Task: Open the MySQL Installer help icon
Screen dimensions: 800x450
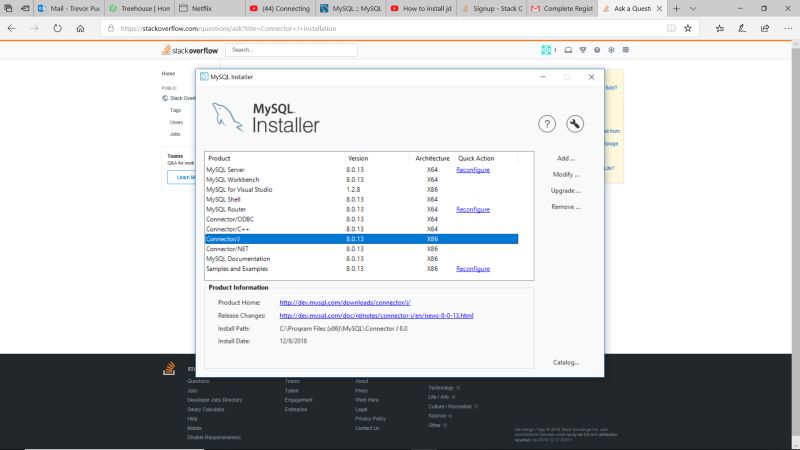Action: (x=547, y=124)
